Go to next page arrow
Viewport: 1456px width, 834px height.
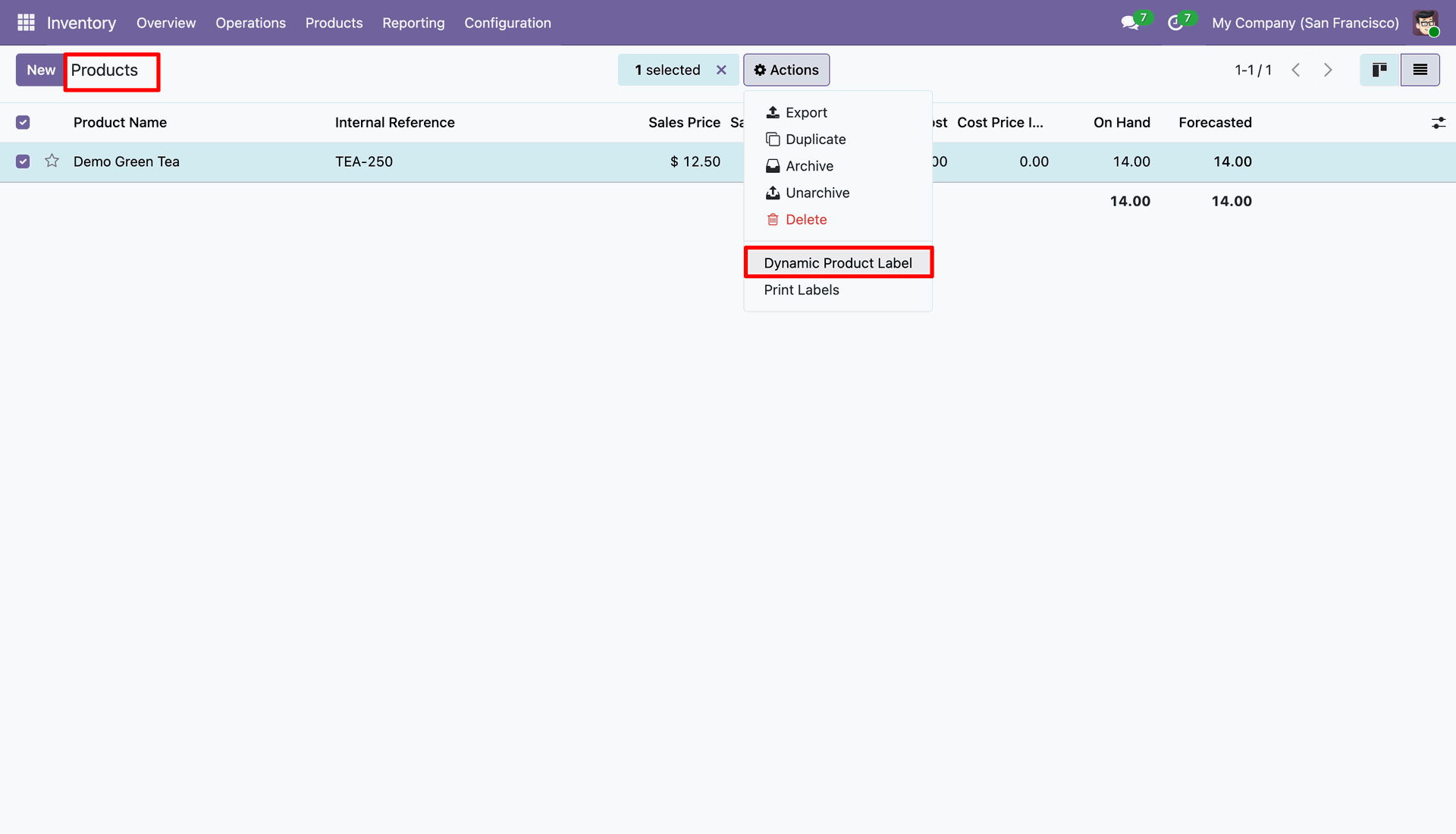pyautogui.click(x=1328, y=70)
